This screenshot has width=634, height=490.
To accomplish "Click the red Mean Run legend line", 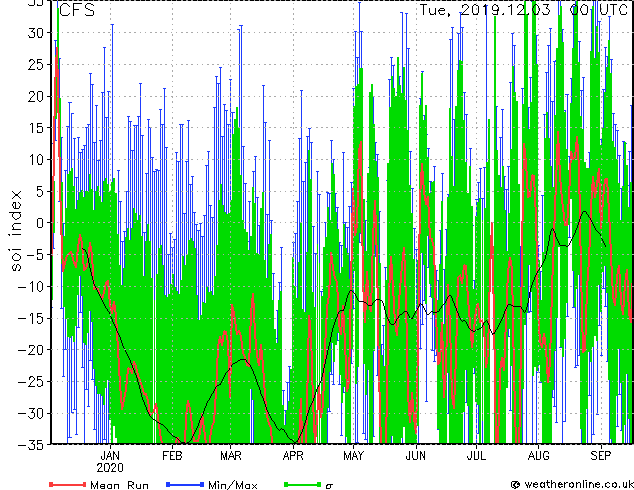I will 68,484.
